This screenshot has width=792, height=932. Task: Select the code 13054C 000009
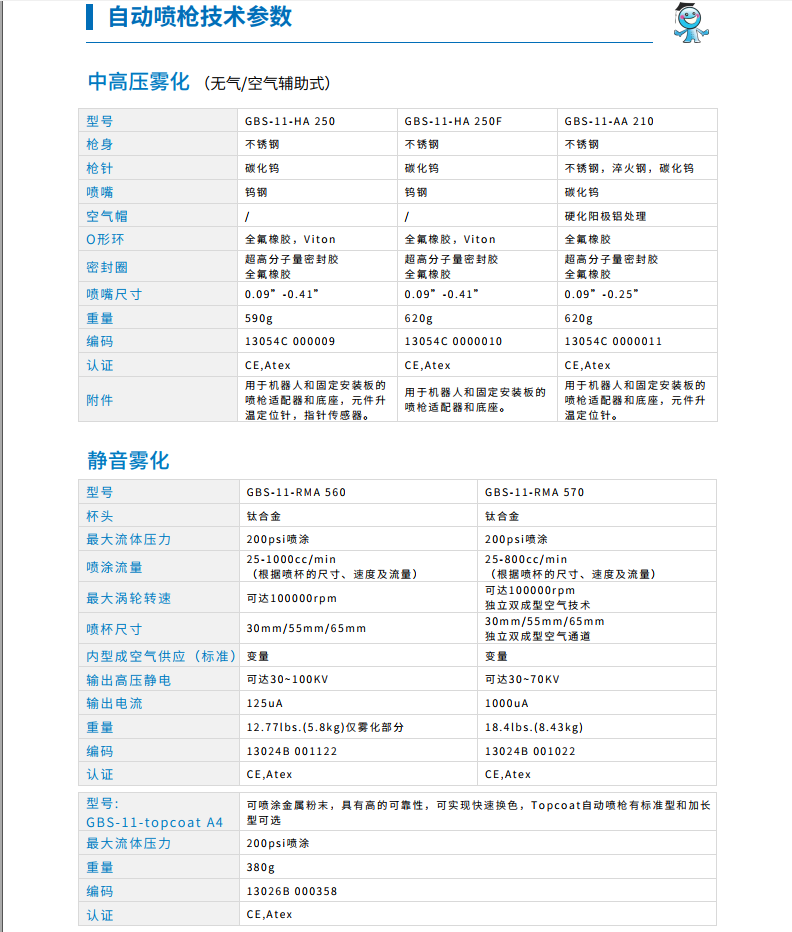290,341
